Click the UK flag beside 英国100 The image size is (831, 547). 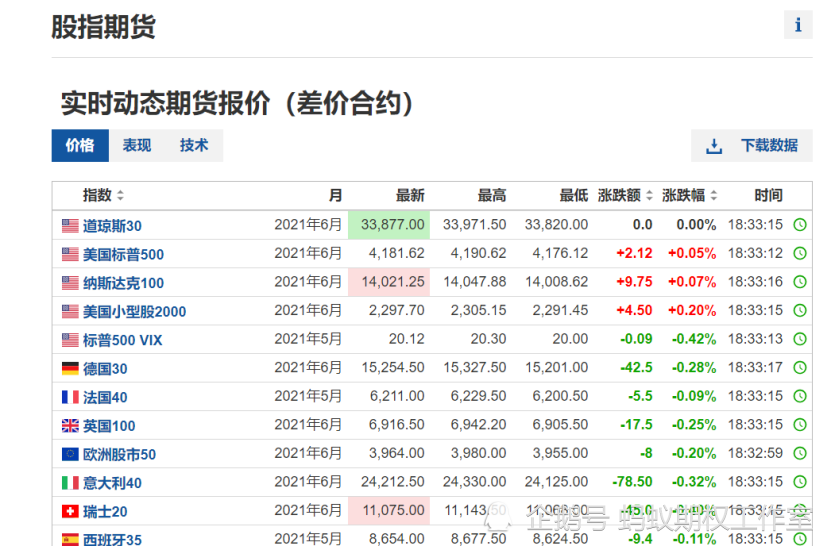point(70,426)
